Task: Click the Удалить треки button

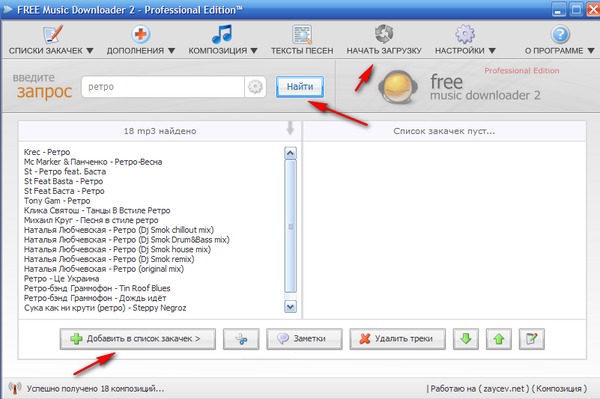Action: coord(398,339)
